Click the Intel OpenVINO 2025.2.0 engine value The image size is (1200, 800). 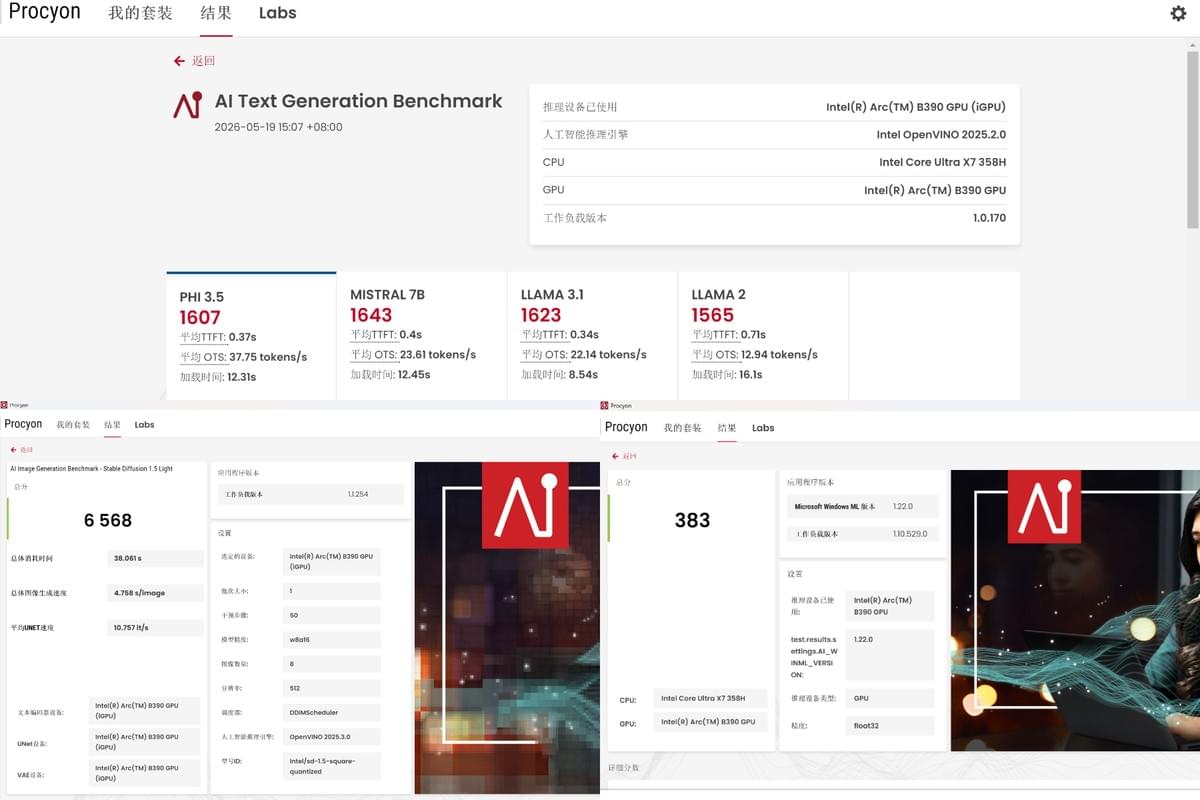coord(941,135)
